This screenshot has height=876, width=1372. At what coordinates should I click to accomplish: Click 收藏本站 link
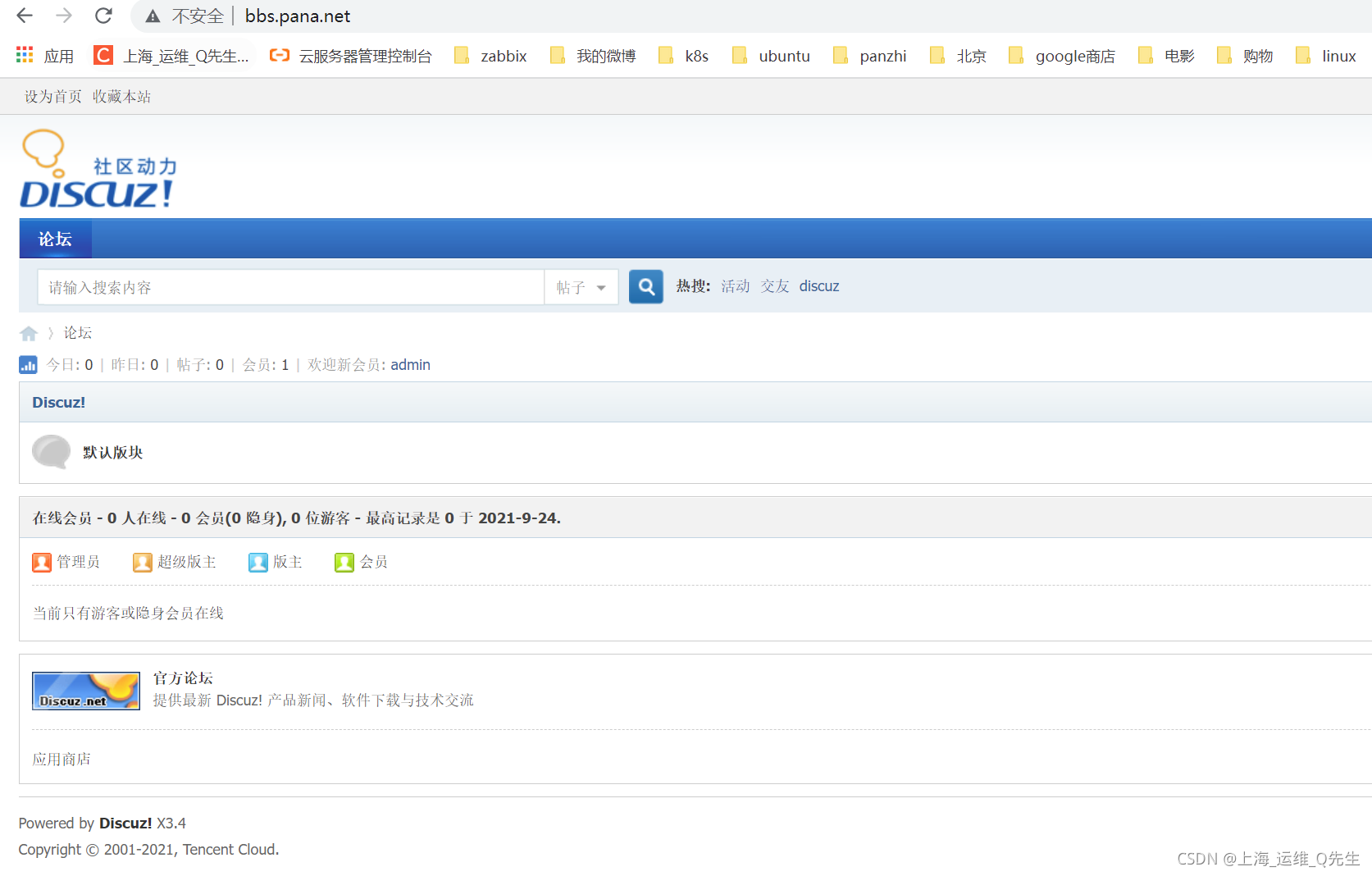click(121, 97)
